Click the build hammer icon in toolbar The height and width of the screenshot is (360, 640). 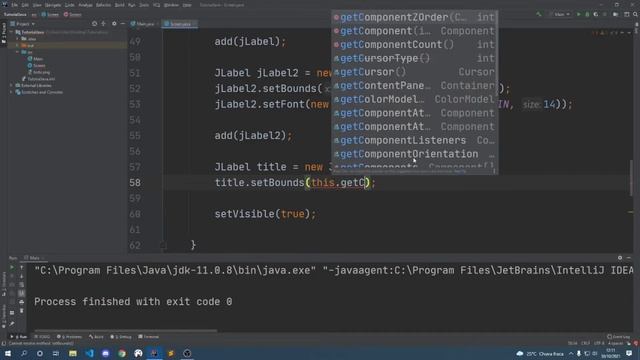tap(539, 14)
